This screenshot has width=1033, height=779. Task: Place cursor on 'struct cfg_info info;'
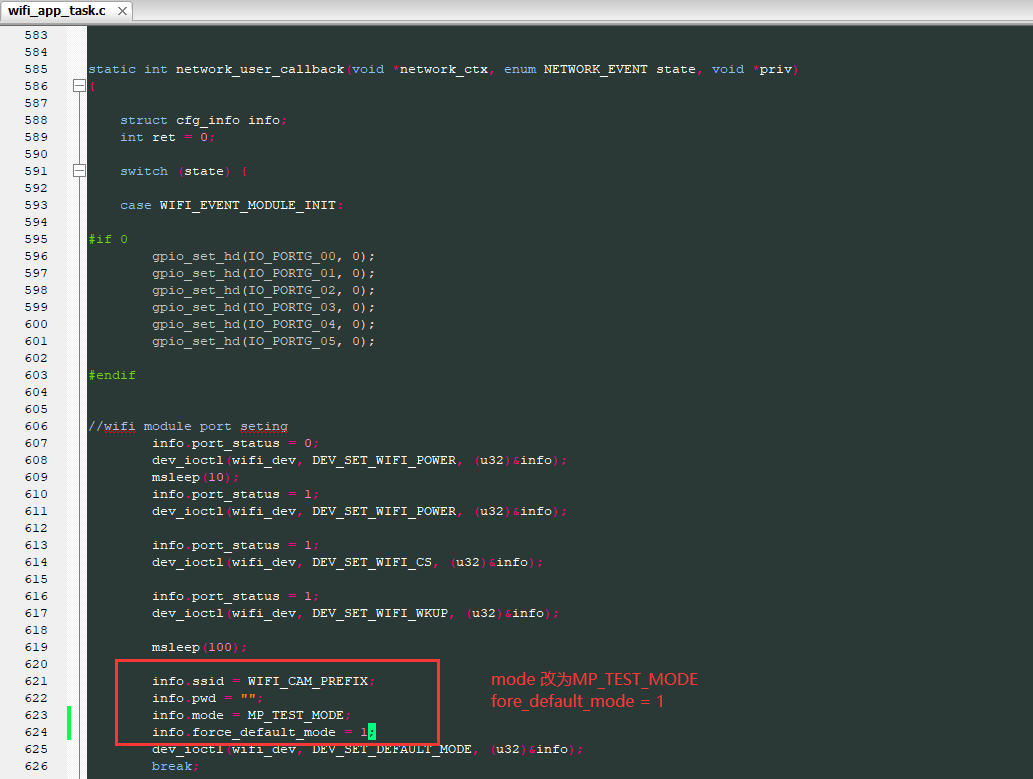point(204,120)
